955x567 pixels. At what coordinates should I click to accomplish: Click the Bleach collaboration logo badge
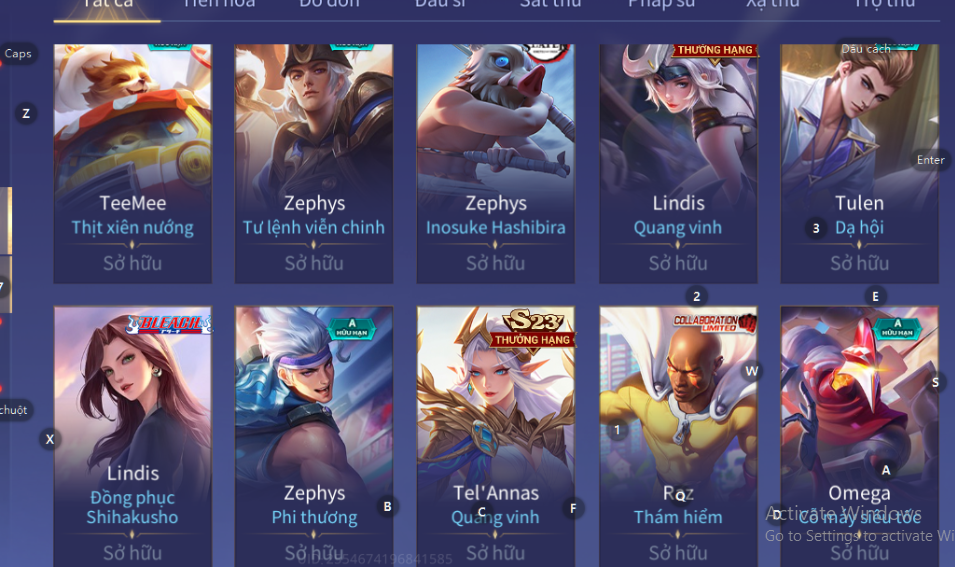[170, 324]
